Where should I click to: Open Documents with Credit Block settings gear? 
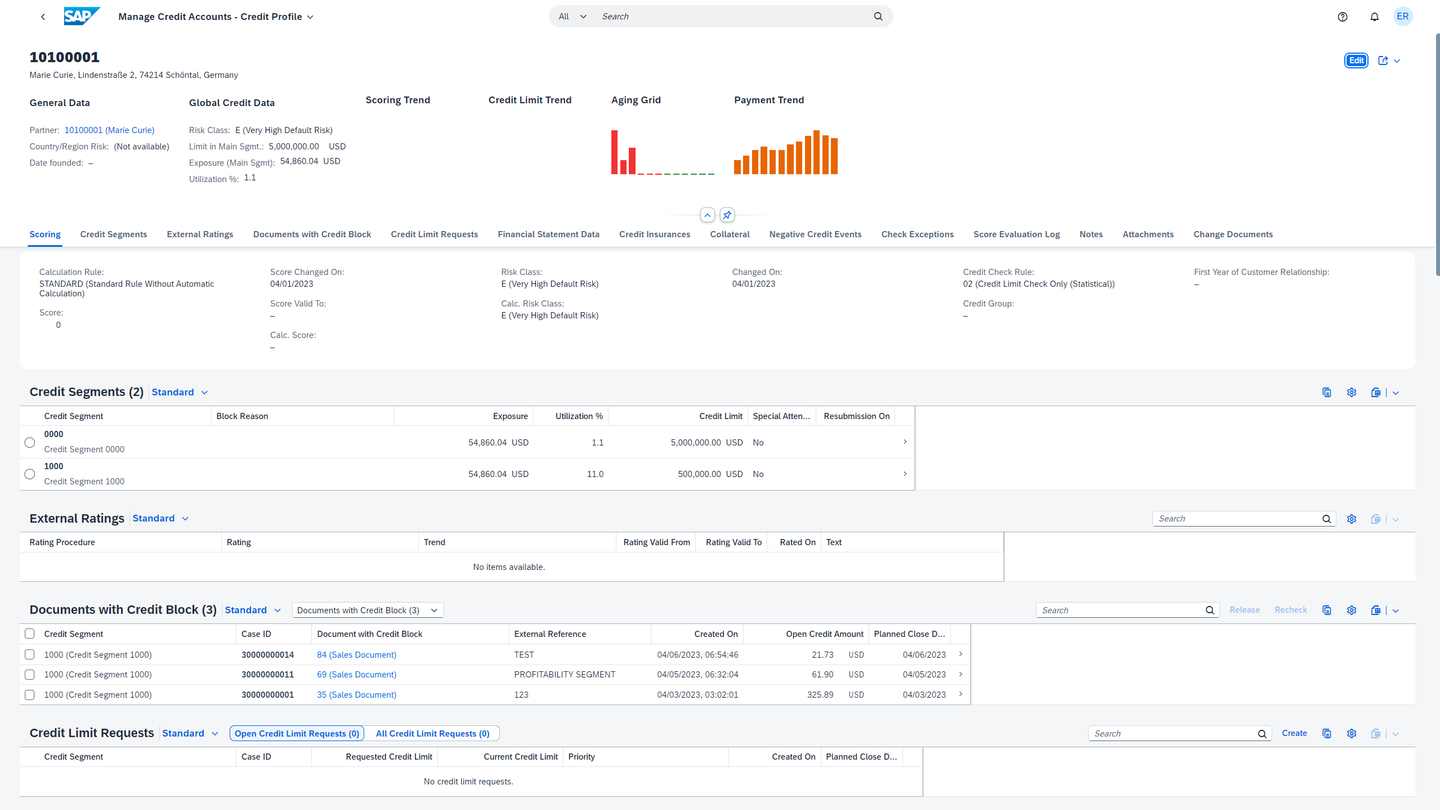(x=1351, y=610)
